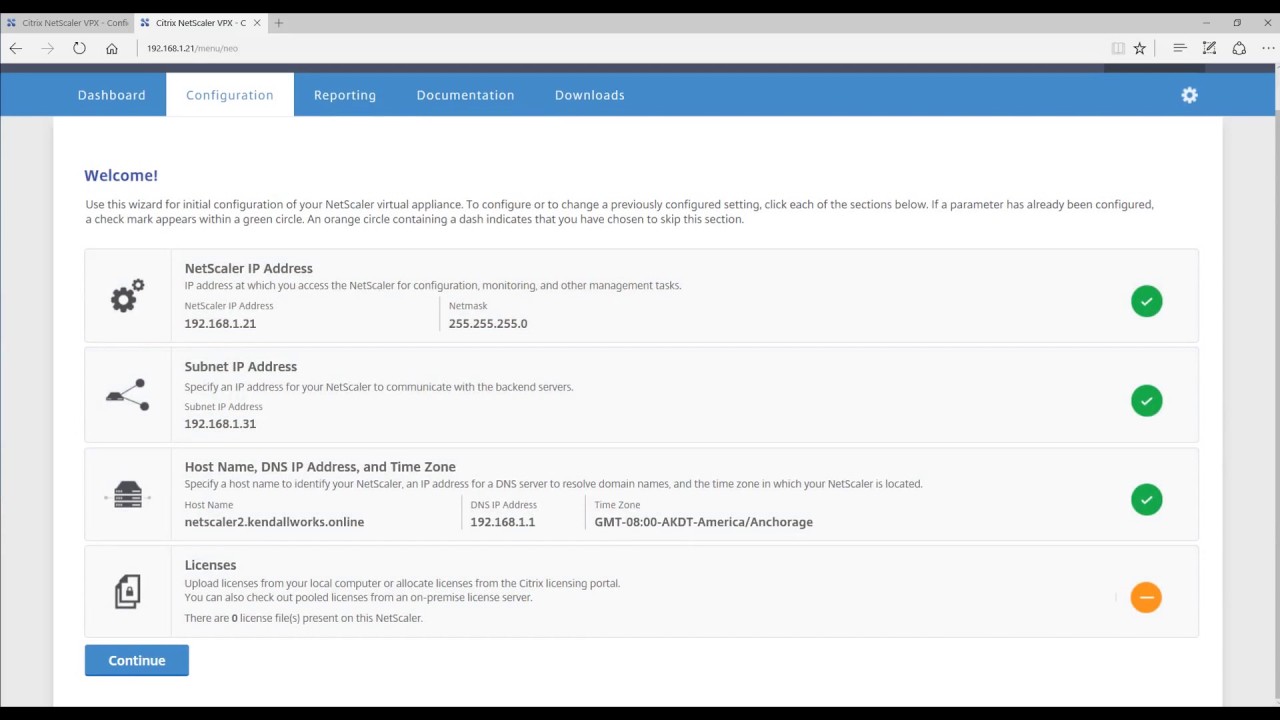The height and width of the screenshot is (720, 1280).
Task: Open the Documentation tab
Action: coord(465,95)
